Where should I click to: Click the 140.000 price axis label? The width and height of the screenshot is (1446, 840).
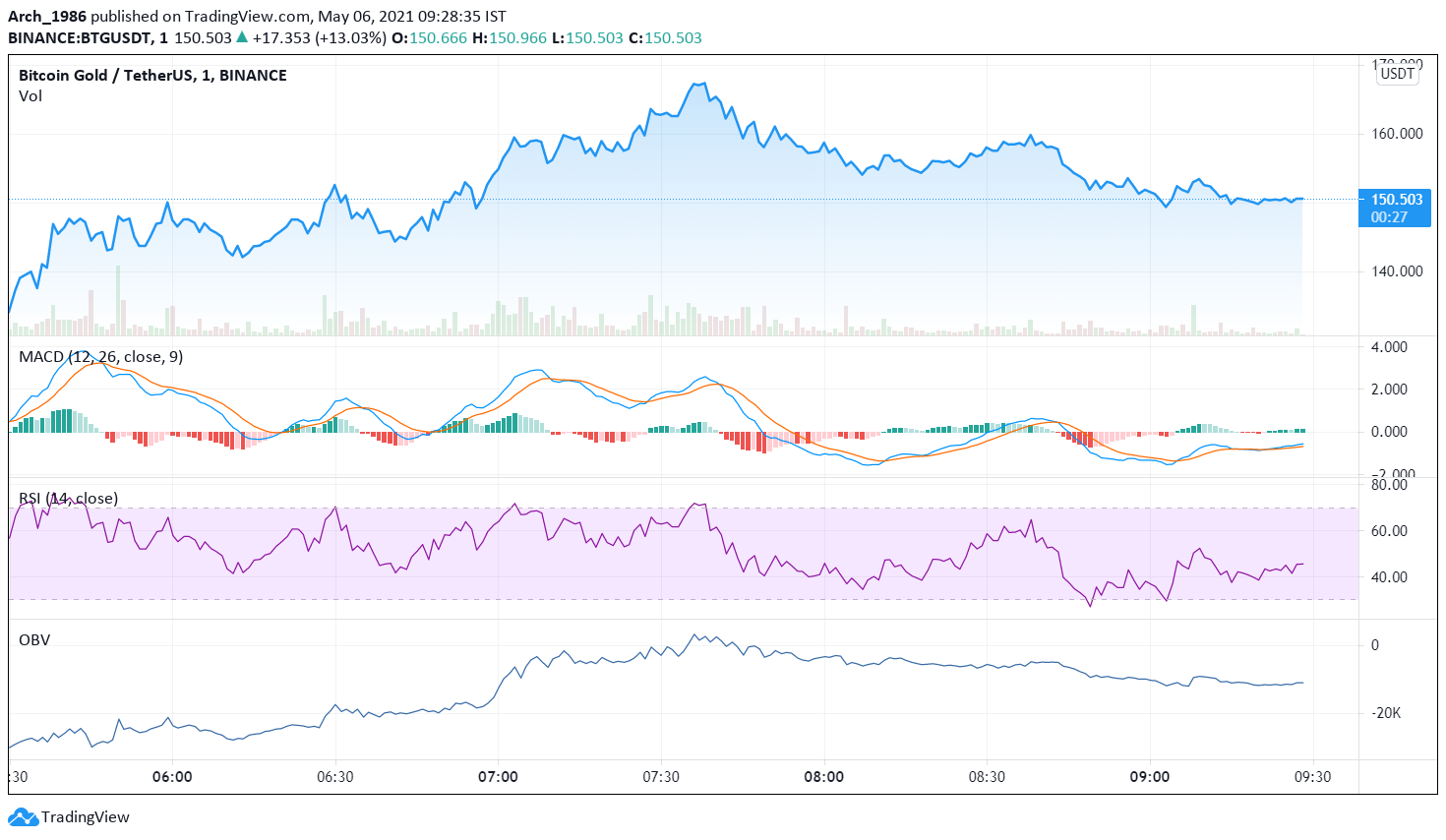pyautogui.click(x=1397, y=271)
